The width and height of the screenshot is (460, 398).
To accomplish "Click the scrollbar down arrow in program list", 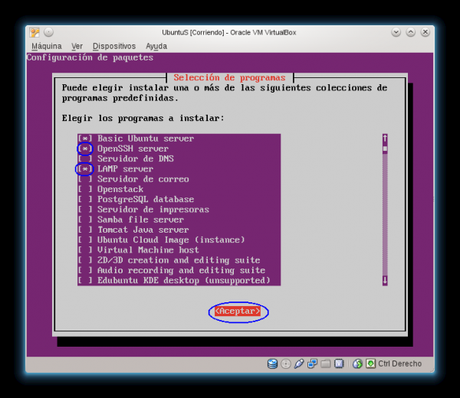I will click(385, 280).
